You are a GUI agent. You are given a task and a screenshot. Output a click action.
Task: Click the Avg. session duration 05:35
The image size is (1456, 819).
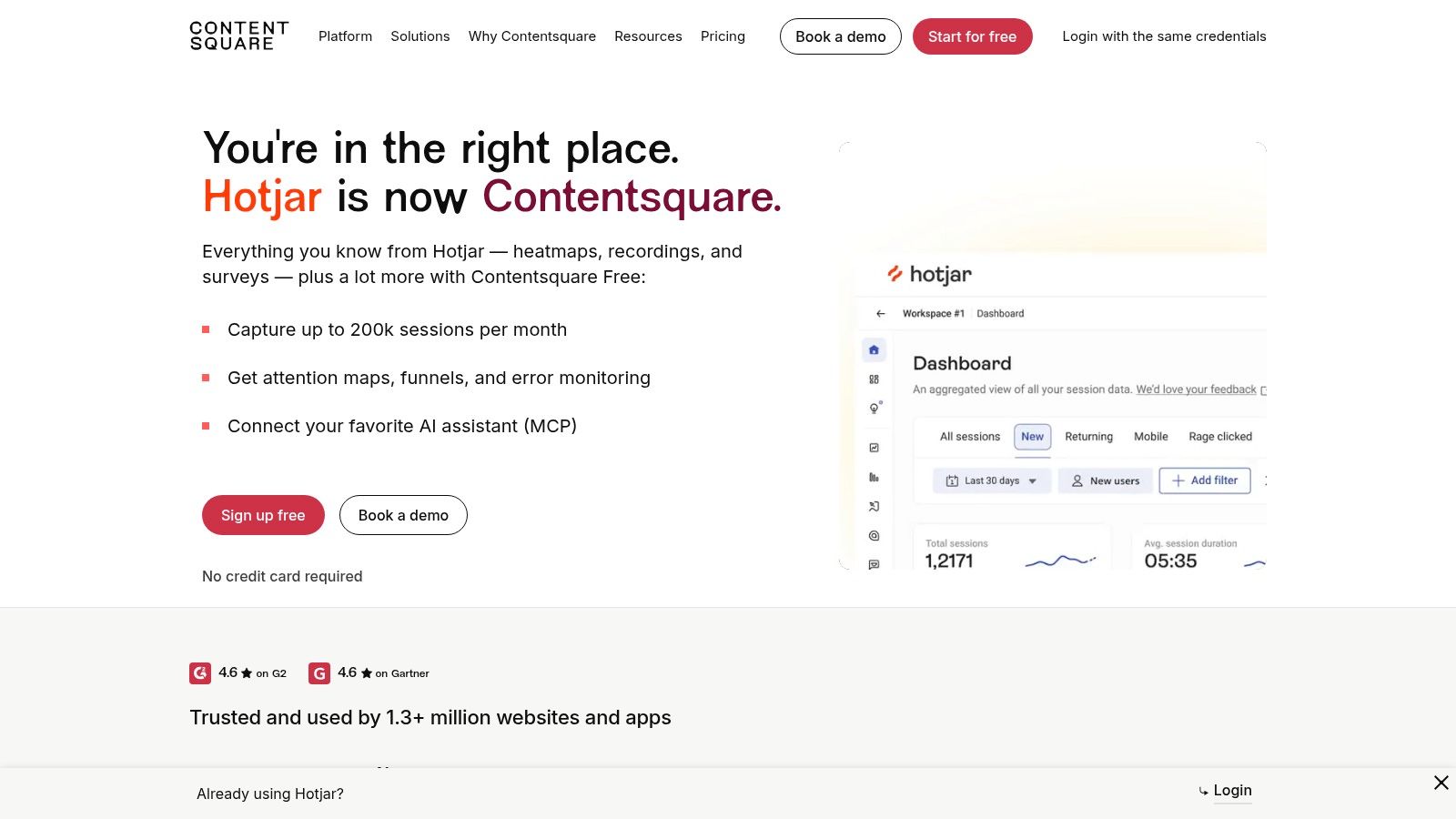point(1170,561)
